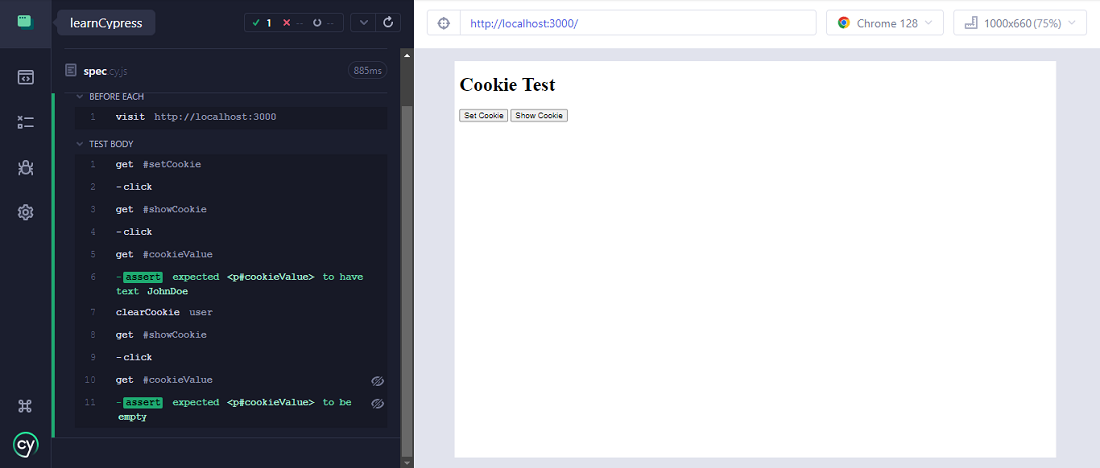This screenshot has width=1100, height=468.
Task: Open the Runs list in sidebar
Action: (x=25, y=123)
